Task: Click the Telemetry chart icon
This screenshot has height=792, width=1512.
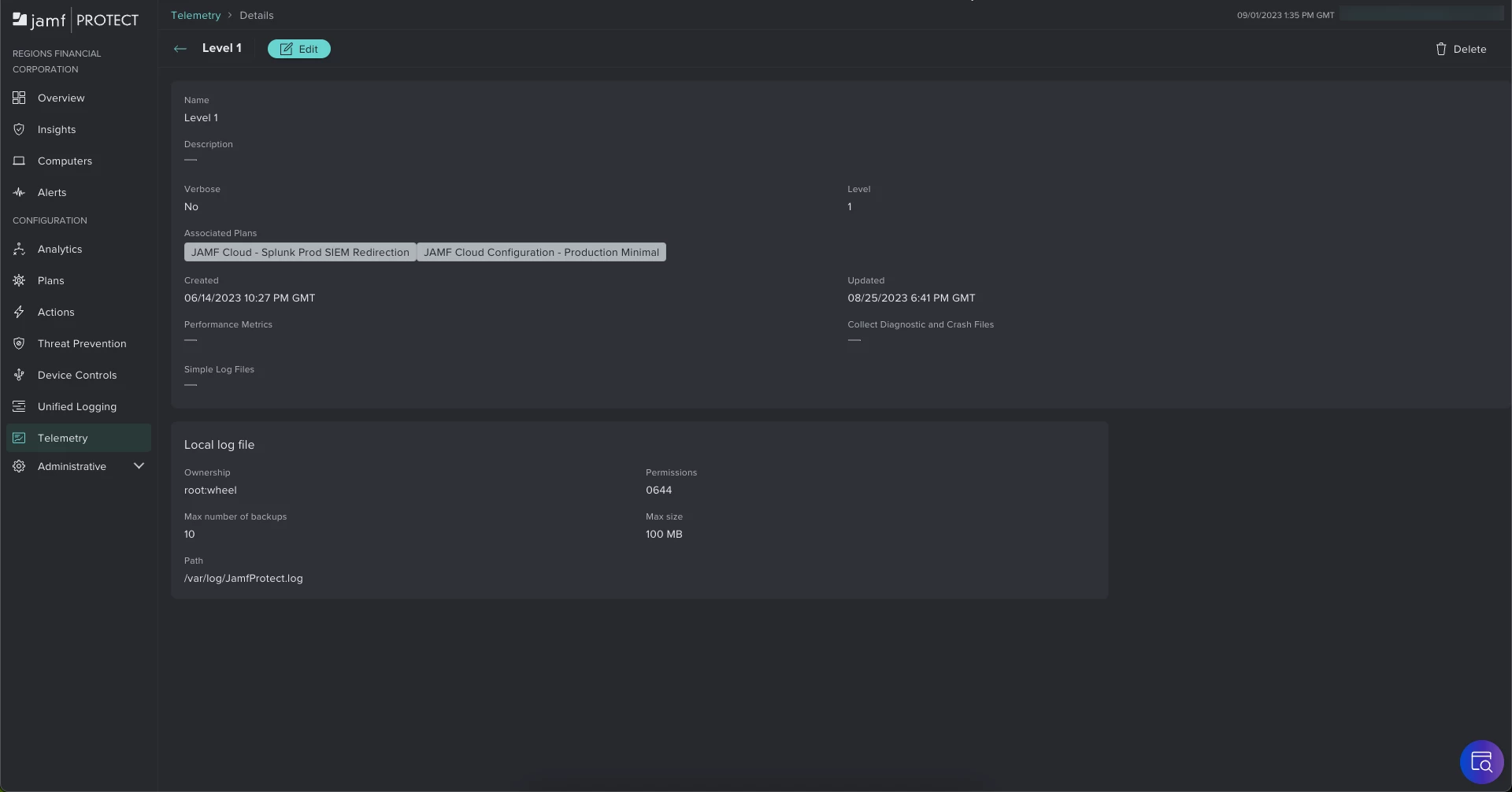Action: click(x=19, y=438)
